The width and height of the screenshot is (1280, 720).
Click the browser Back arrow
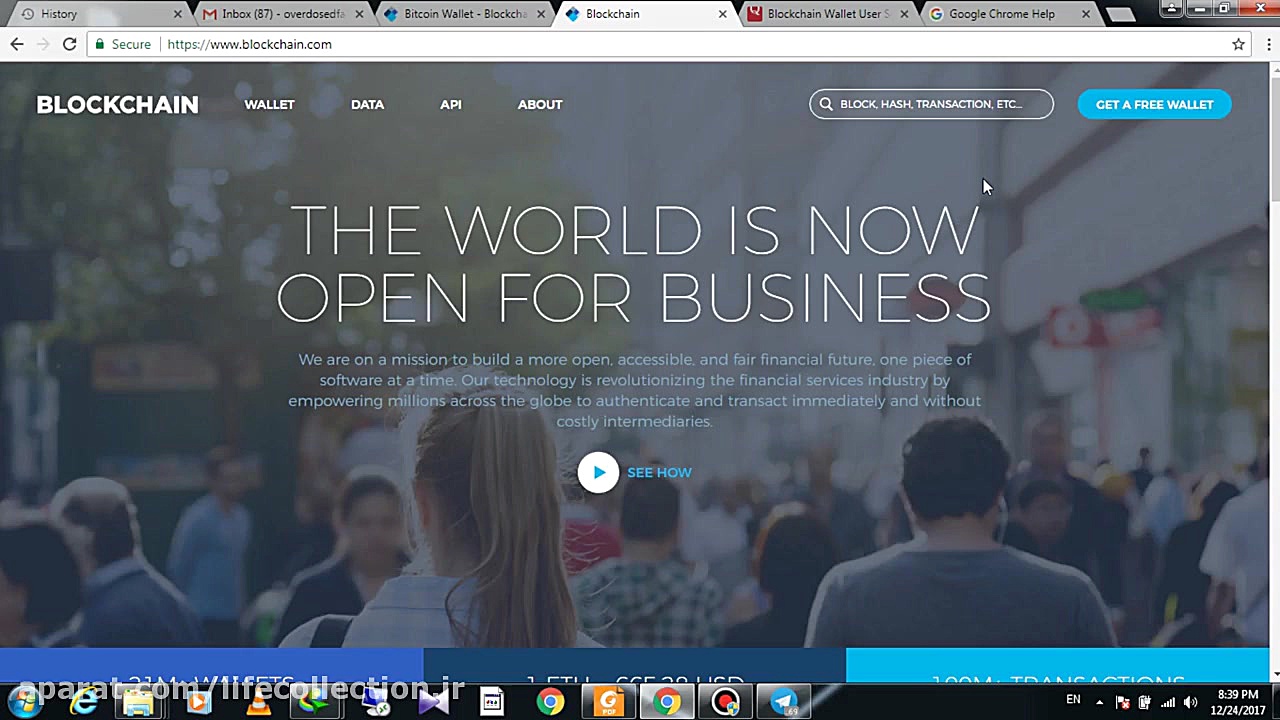tap(17, 44)
